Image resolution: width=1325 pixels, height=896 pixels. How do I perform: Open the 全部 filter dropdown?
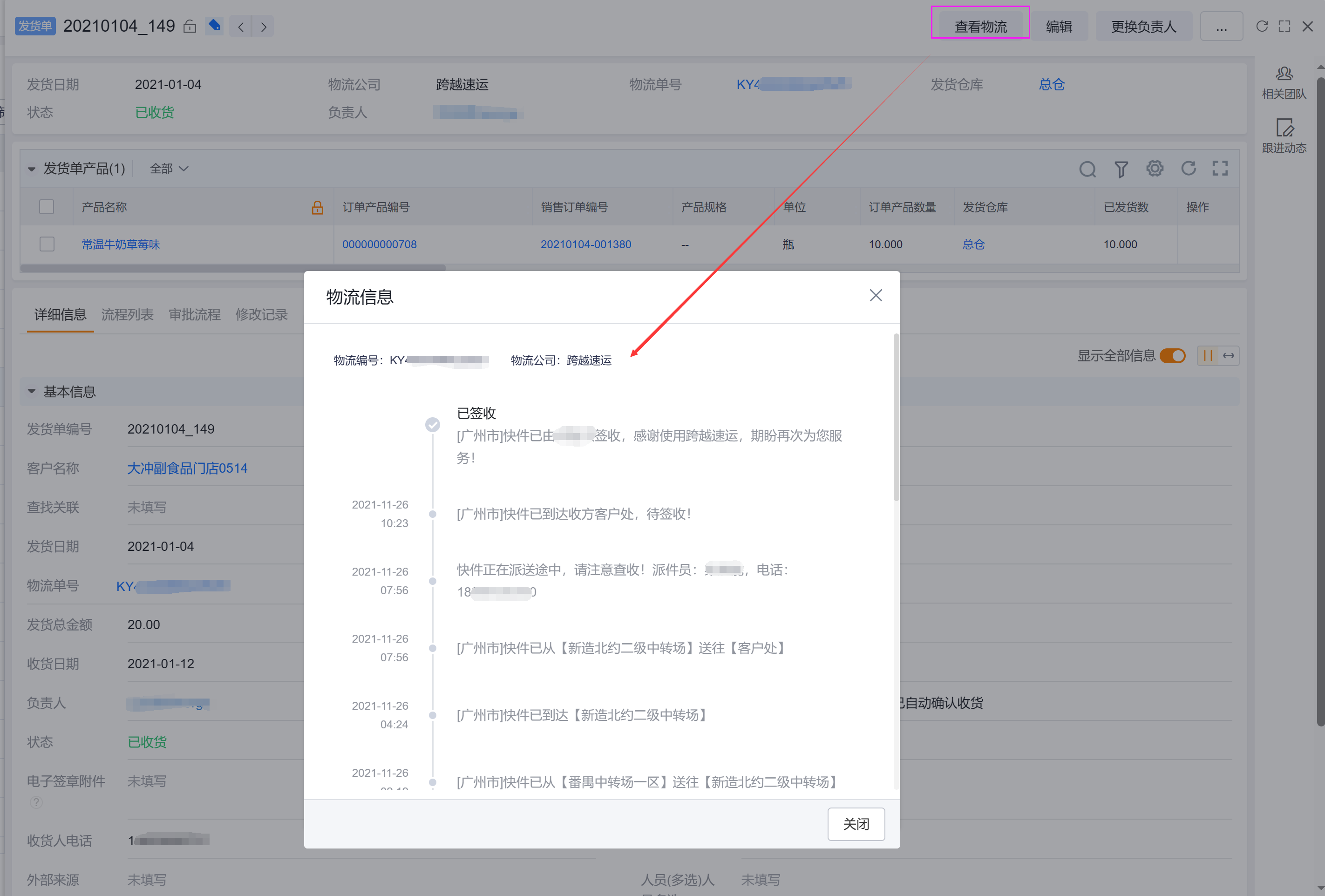(x=169, y=169)
